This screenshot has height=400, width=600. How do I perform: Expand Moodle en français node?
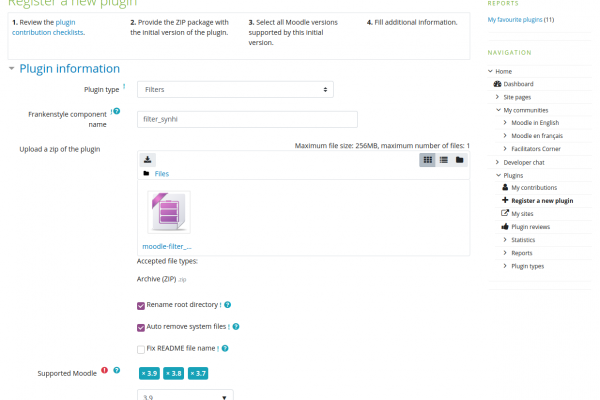click(x=505, y=136)
